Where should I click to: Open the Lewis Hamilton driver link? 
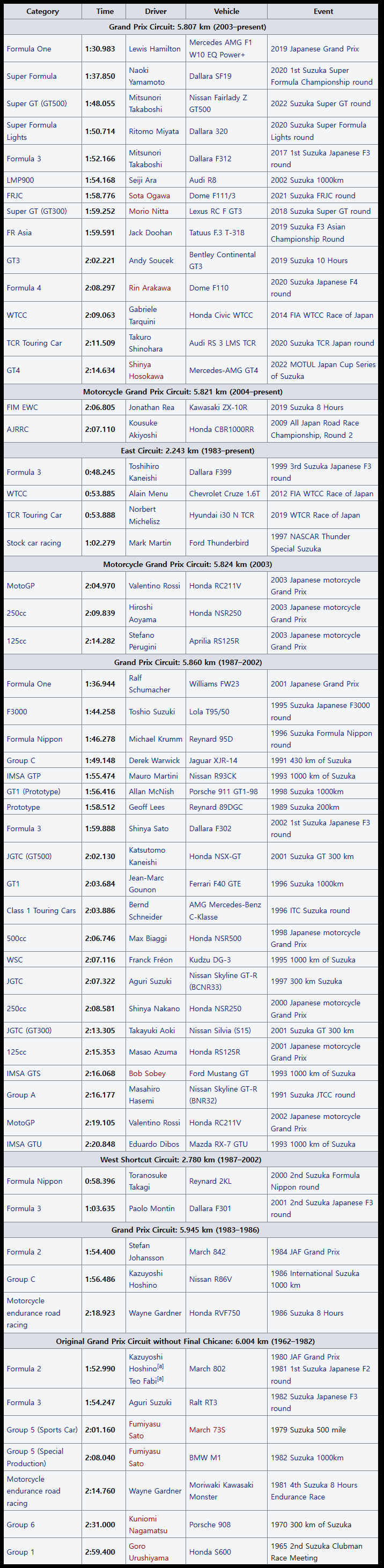pyautogui.click(x=154, y=49)
